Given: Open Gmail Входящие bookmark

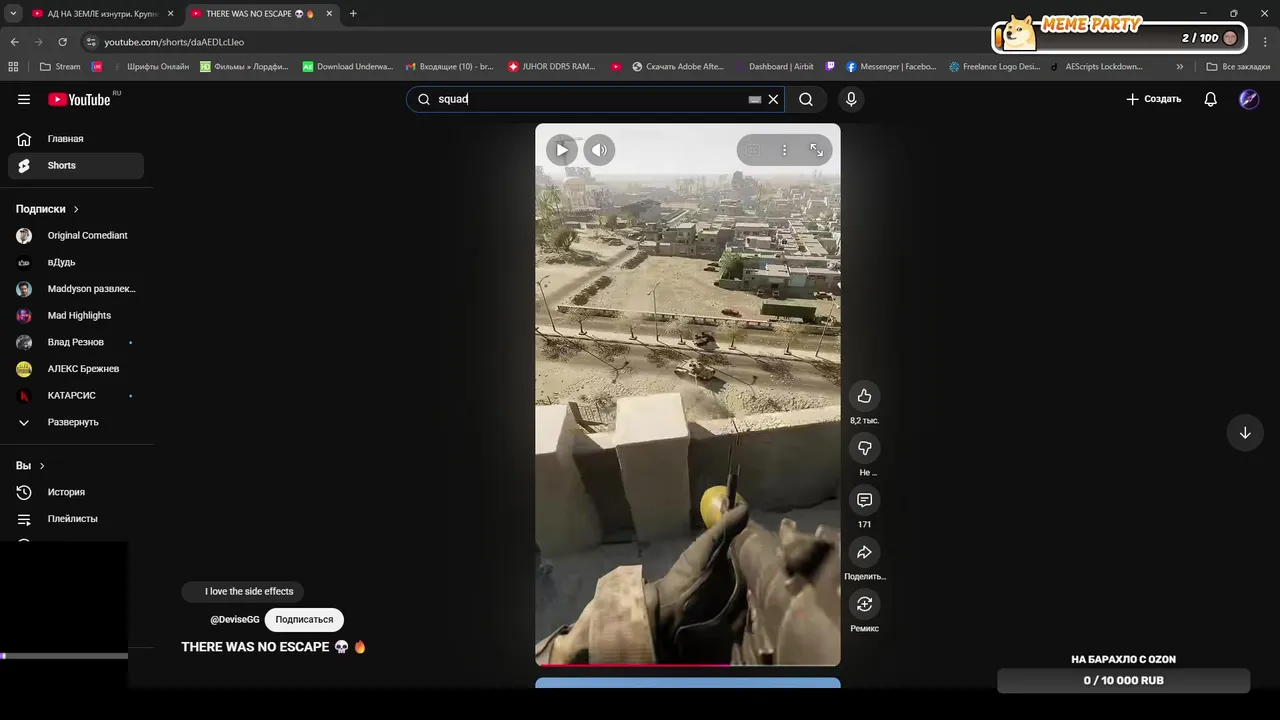Looking at the screenshot, I should point(449,67).
